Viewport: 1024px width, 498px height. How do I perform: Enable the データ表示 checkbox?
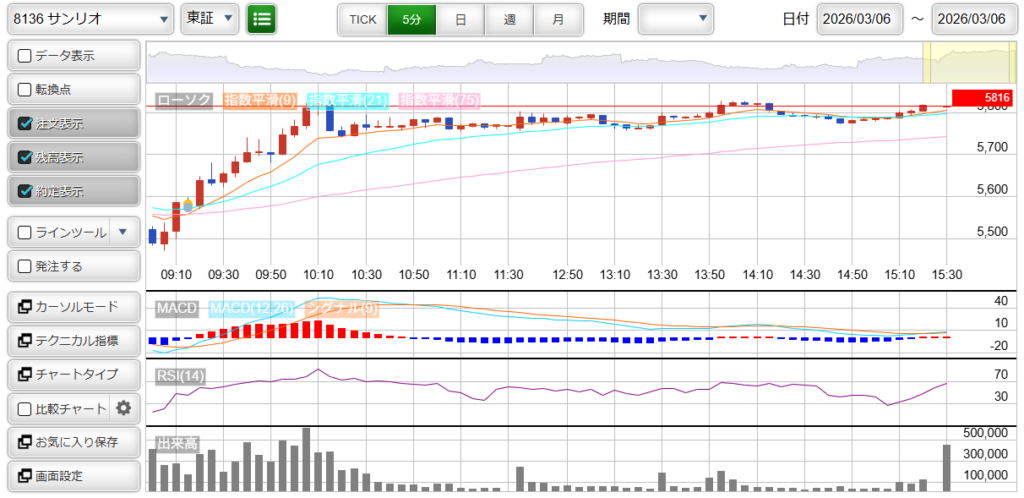[25, 56]
